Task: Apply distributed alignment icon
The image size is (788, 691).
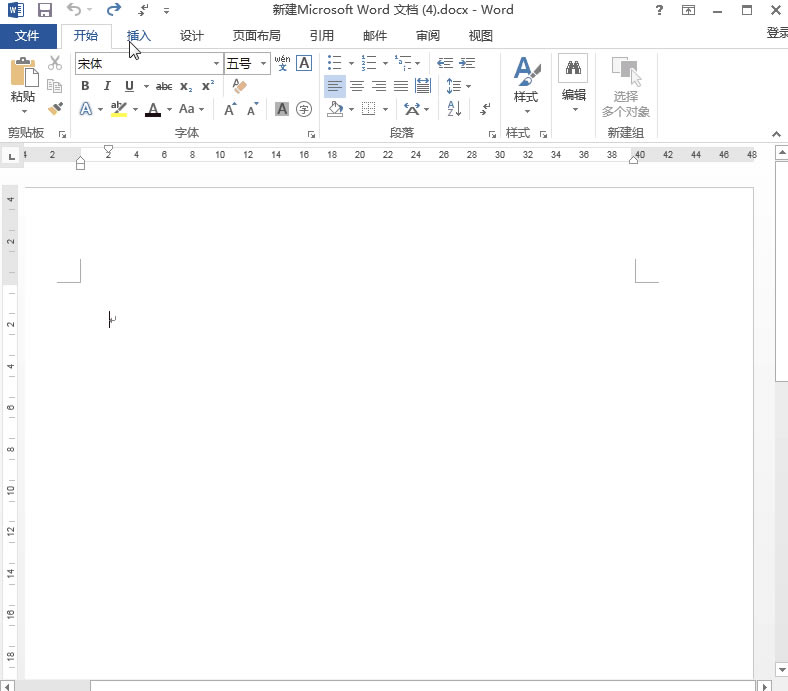Action: (423, 86)
